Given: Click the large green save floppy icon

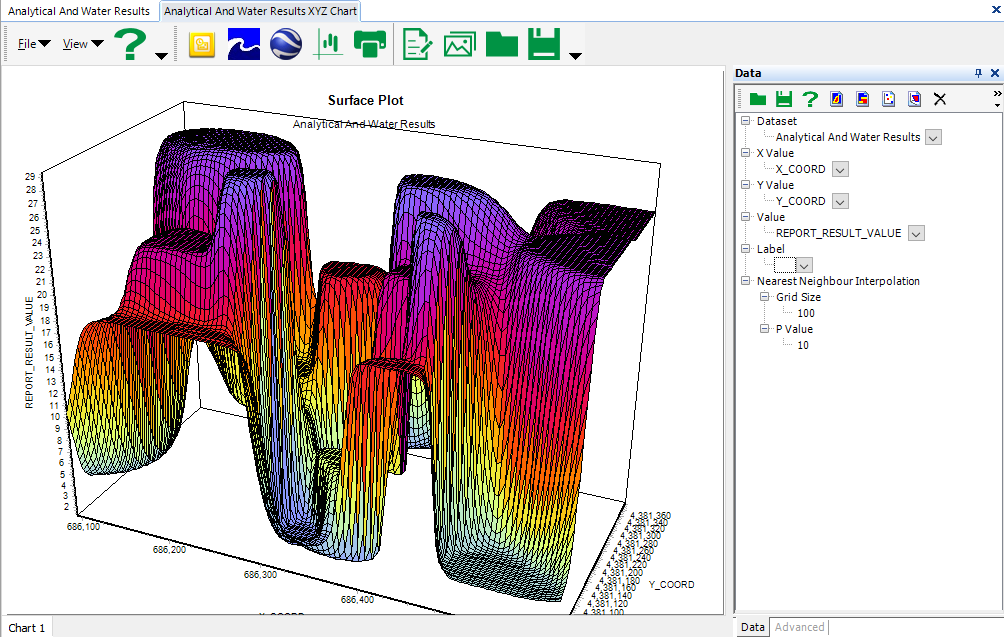Looking at the screenshot, I should [x=543, y=44].
